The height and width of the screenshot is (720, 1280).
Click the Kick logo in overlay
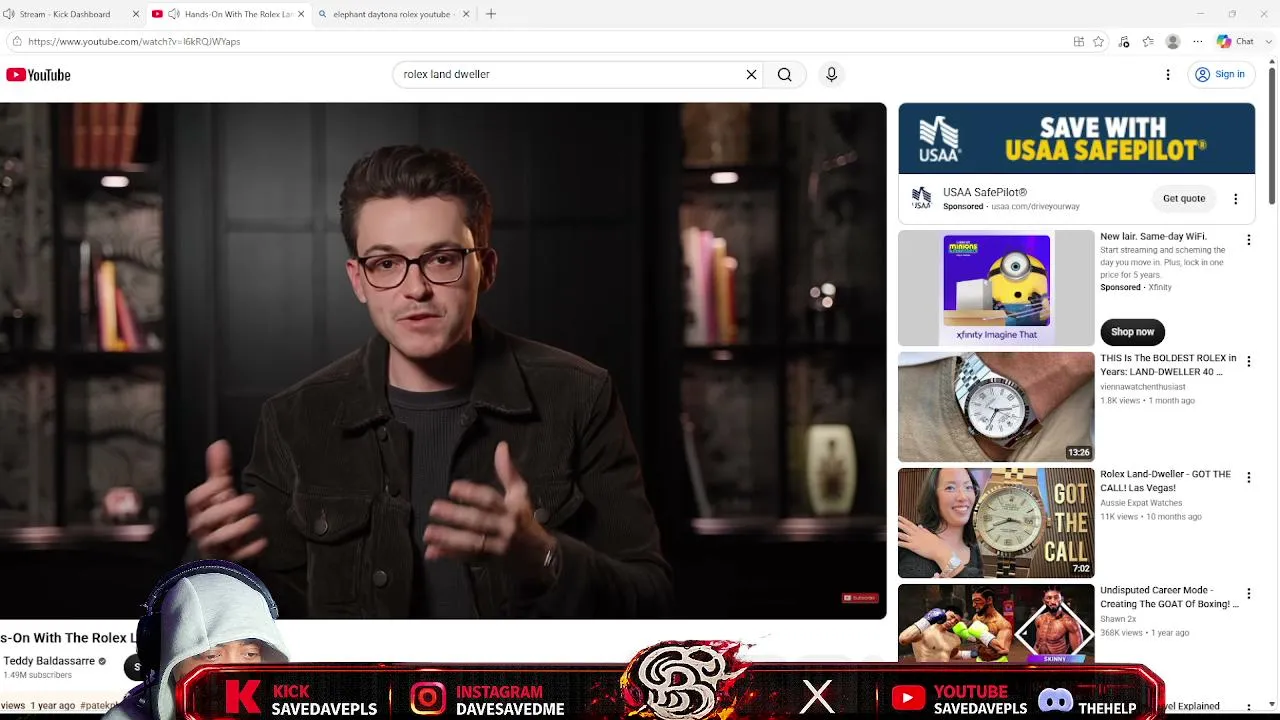242,697
